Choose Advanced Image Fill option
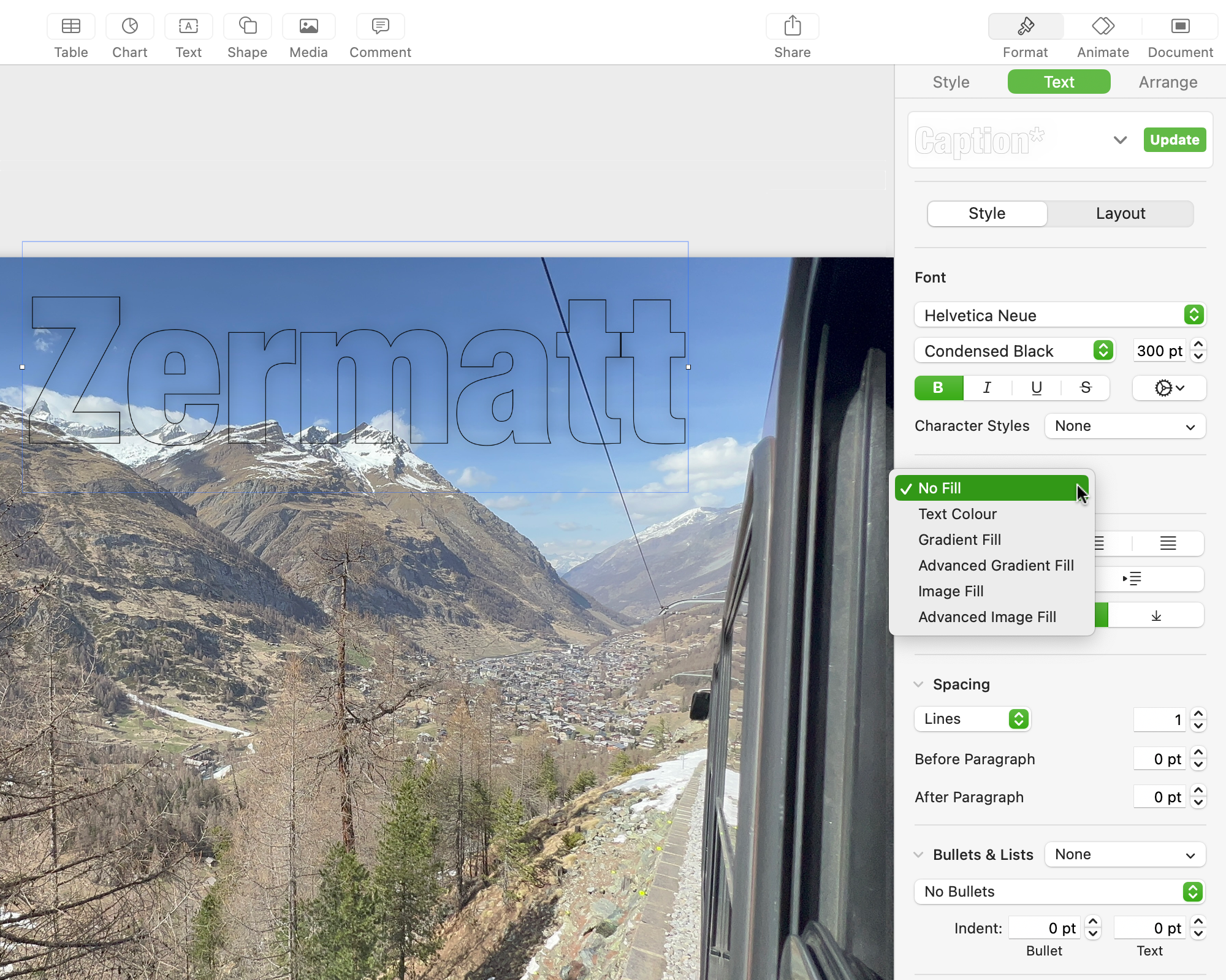The width and height of the screenshot is (1226, 980). tap(991, 617)
